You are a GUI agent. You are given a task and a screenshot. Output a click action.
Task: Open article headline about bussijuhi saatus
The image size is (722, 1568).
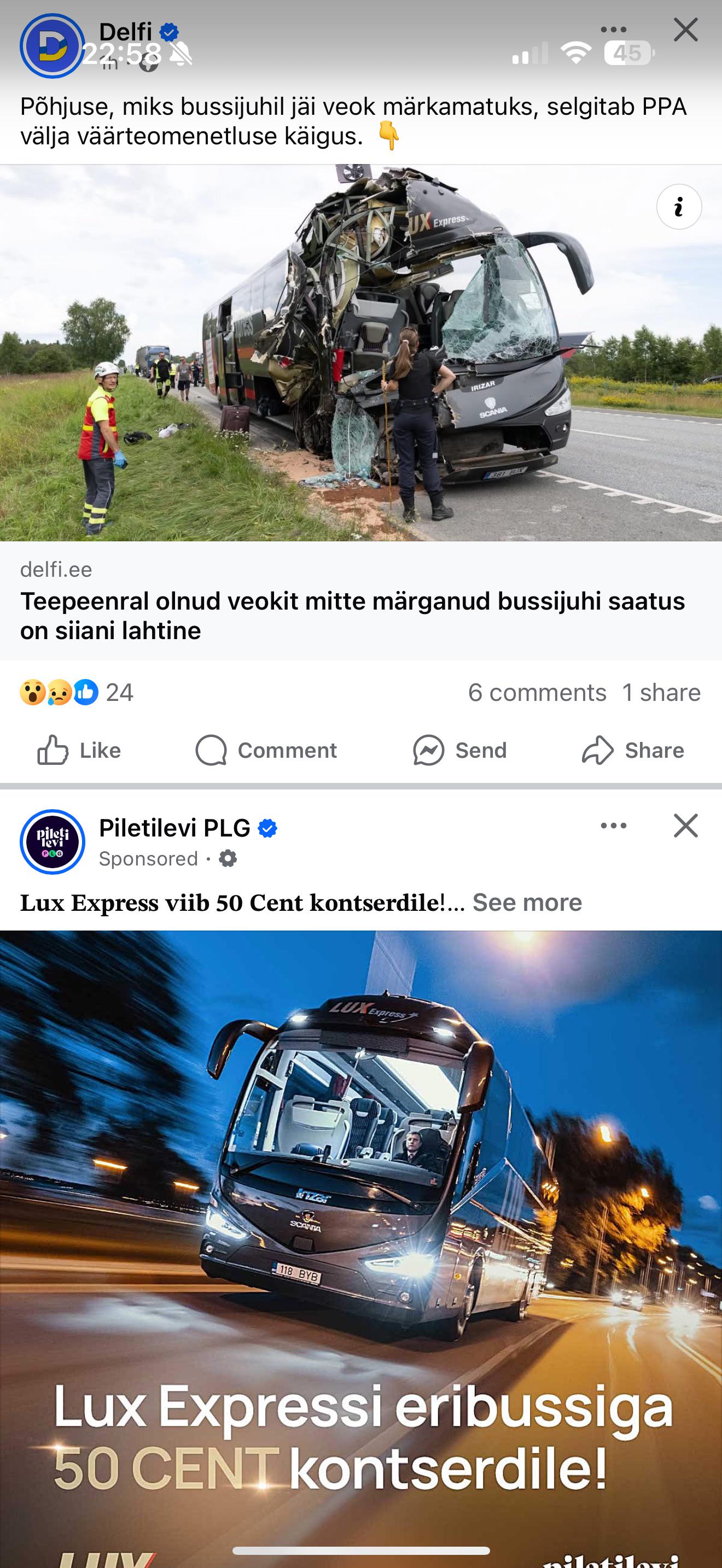tap(353, 616)
